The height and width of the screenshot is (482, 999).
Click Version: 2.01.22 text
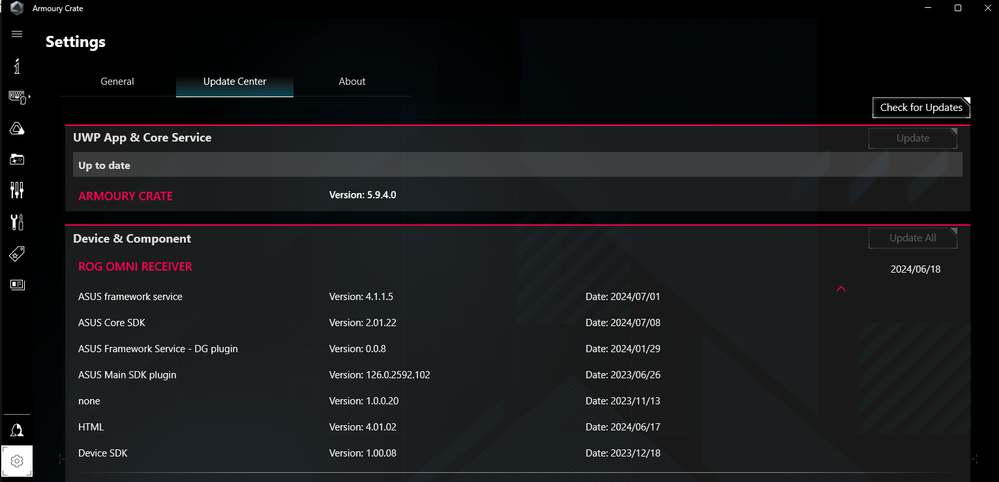pyautogui.click(x=363, y=323)
